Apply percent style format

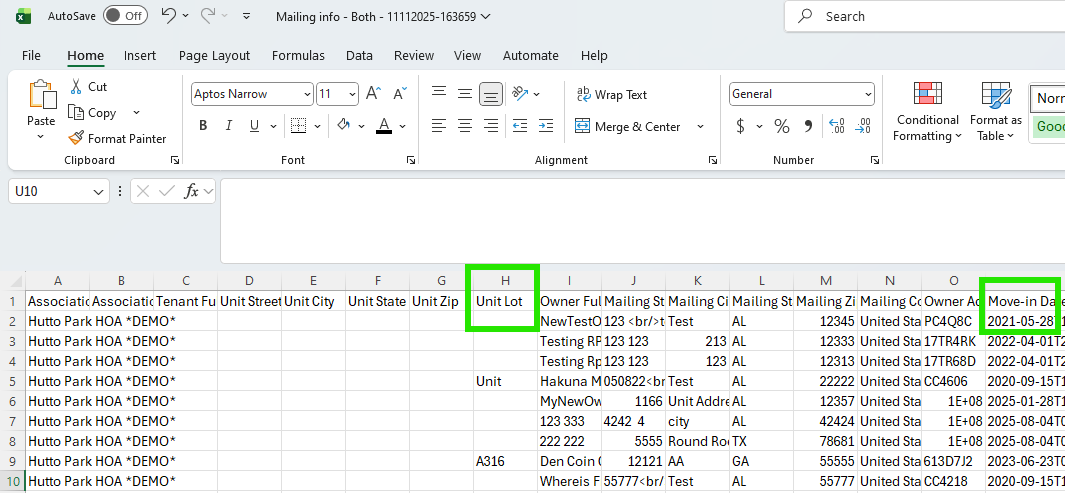click(782, 126)
